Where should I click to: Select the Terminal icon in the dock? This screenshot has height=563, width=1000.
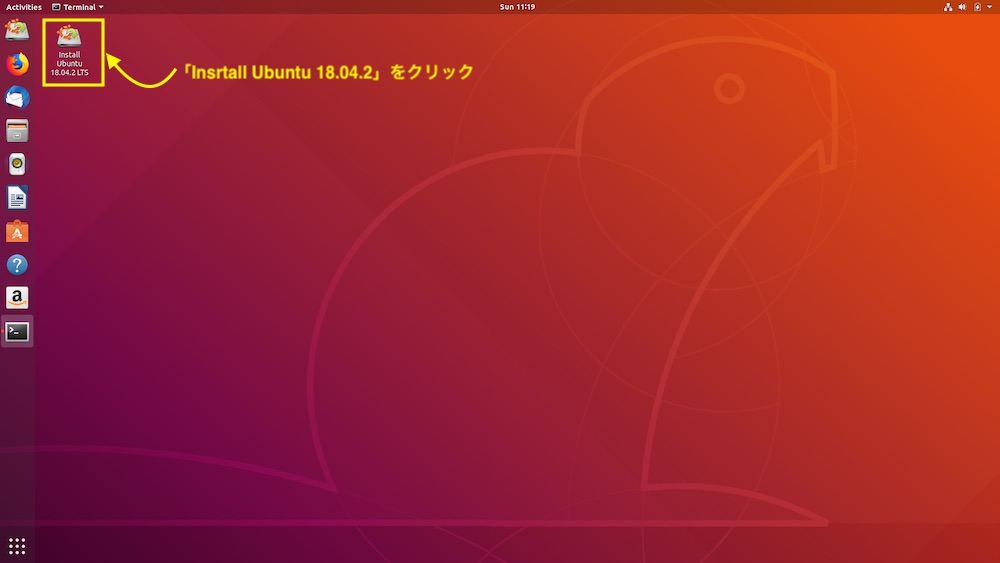click(x=17, y=332)
